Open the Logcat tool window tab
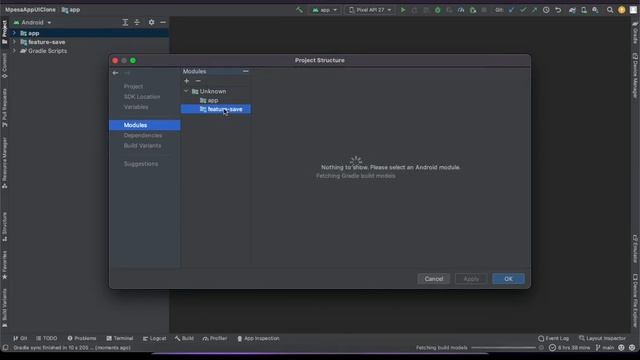Screen dimensions: 640x360 pos(154,338)
